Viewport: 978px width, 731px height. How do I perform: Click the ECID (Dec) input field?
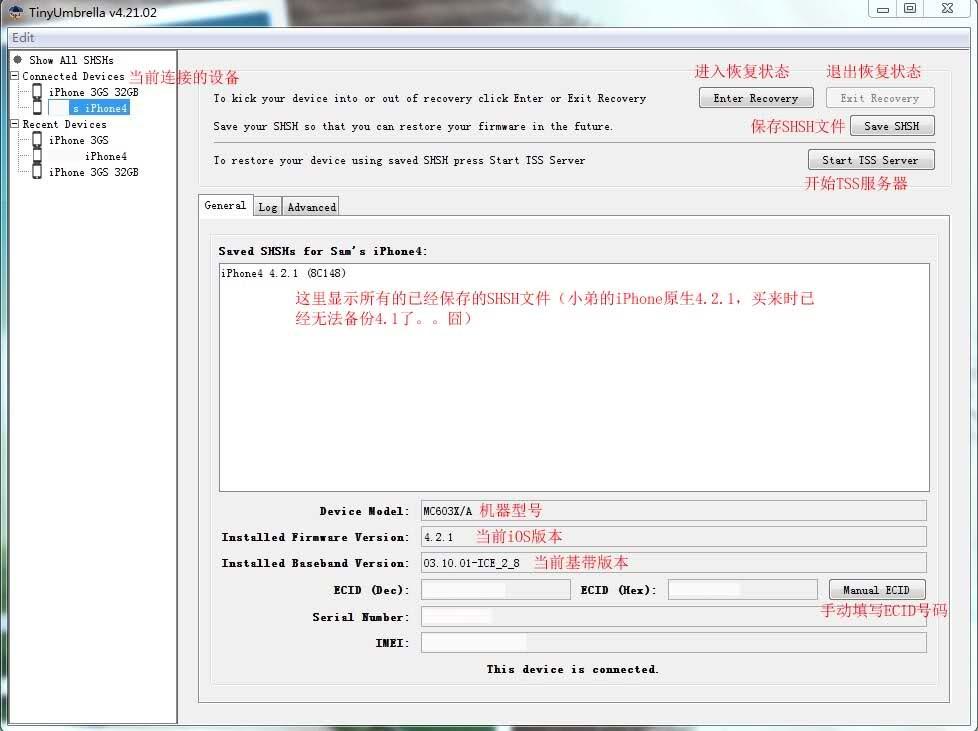point(495,590)
